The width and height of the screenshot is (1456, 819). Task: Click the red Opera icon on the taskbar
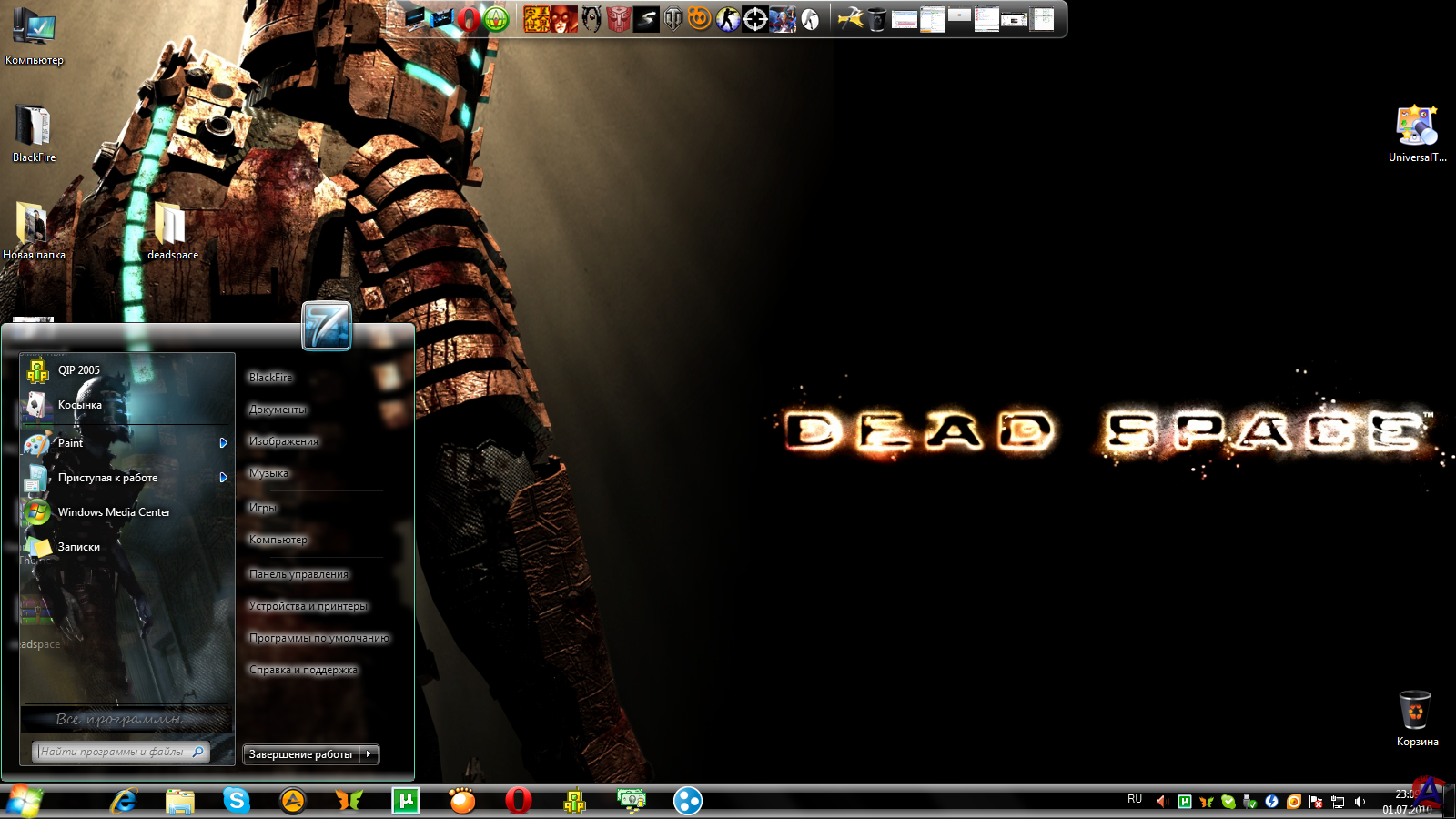tap(519, 801)
